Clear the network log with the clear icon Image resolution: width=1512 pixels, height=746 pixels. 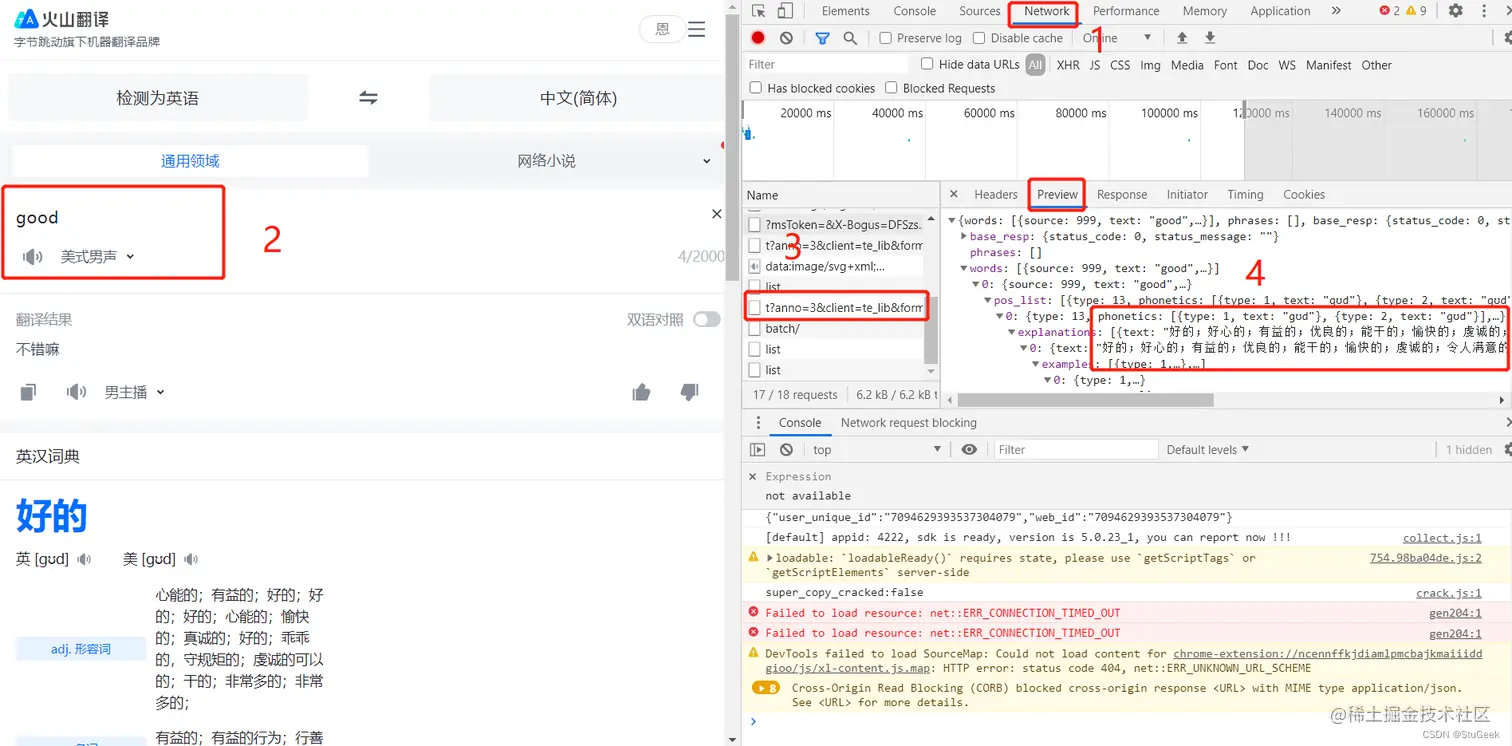(x=786, y=38)
